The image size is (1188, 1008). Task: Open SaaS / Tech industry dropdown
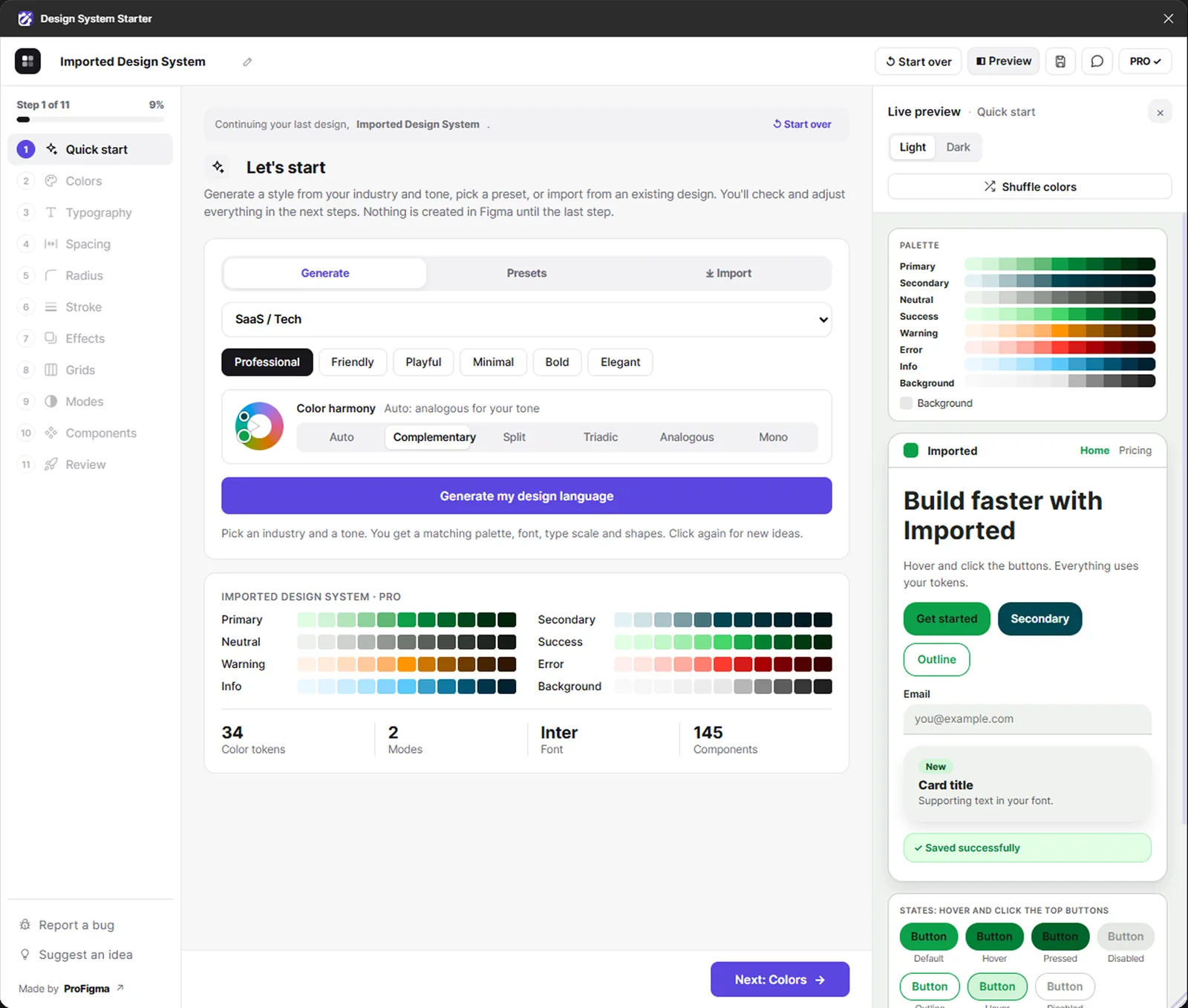pyautogui.click(x=526, y=319)
